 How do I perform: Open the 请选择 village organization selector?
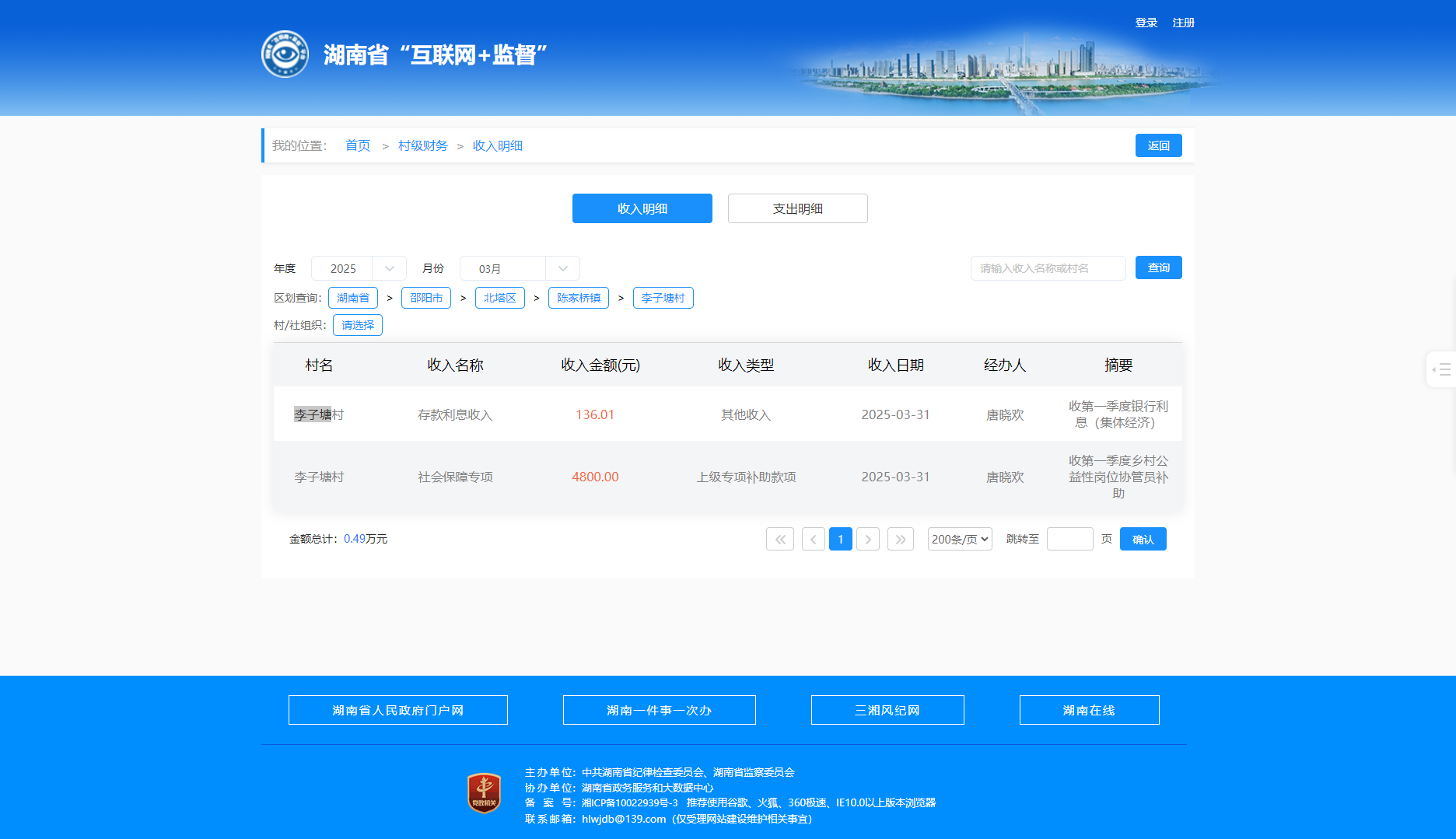(x=358, y=325)
